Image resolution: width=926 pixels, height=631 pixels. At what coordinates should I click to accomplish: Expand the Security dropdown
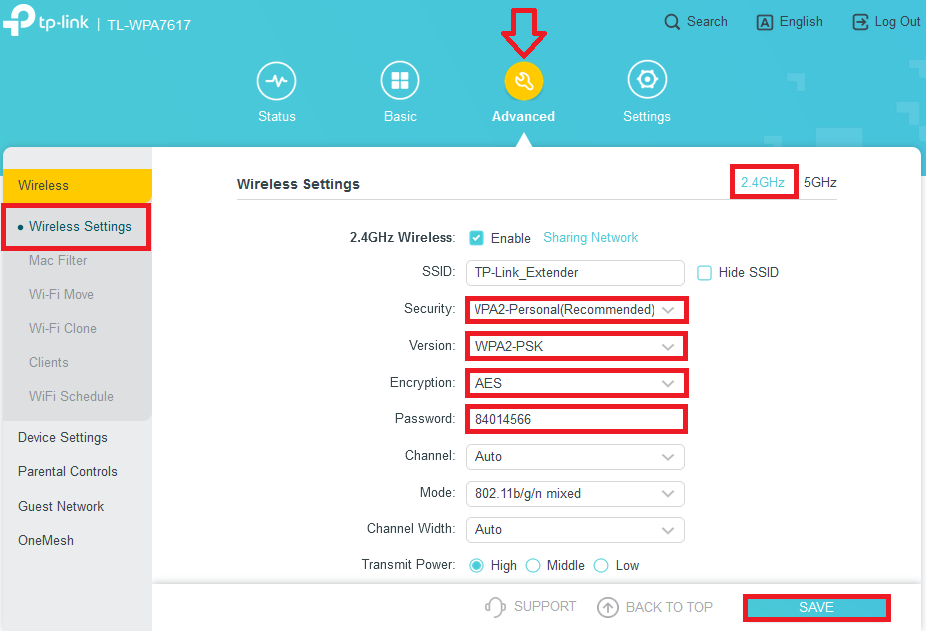tap(575, 310)
